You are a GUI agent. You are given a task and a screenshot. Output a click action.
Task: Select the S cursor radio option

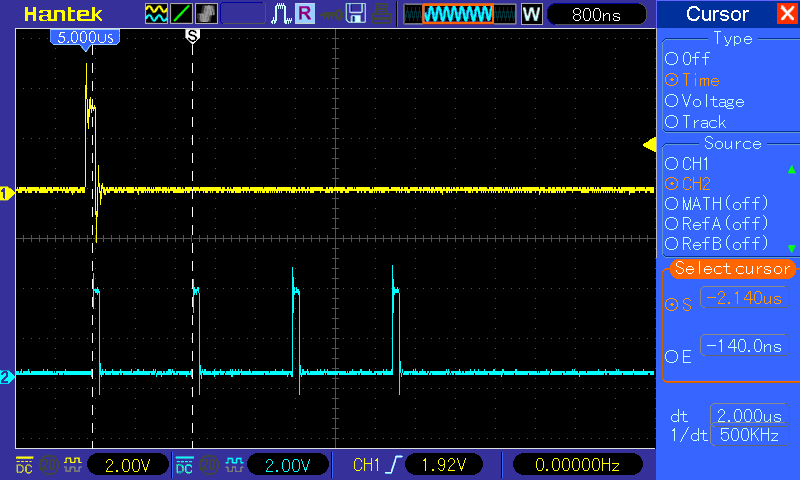click(x=679, y=305)
